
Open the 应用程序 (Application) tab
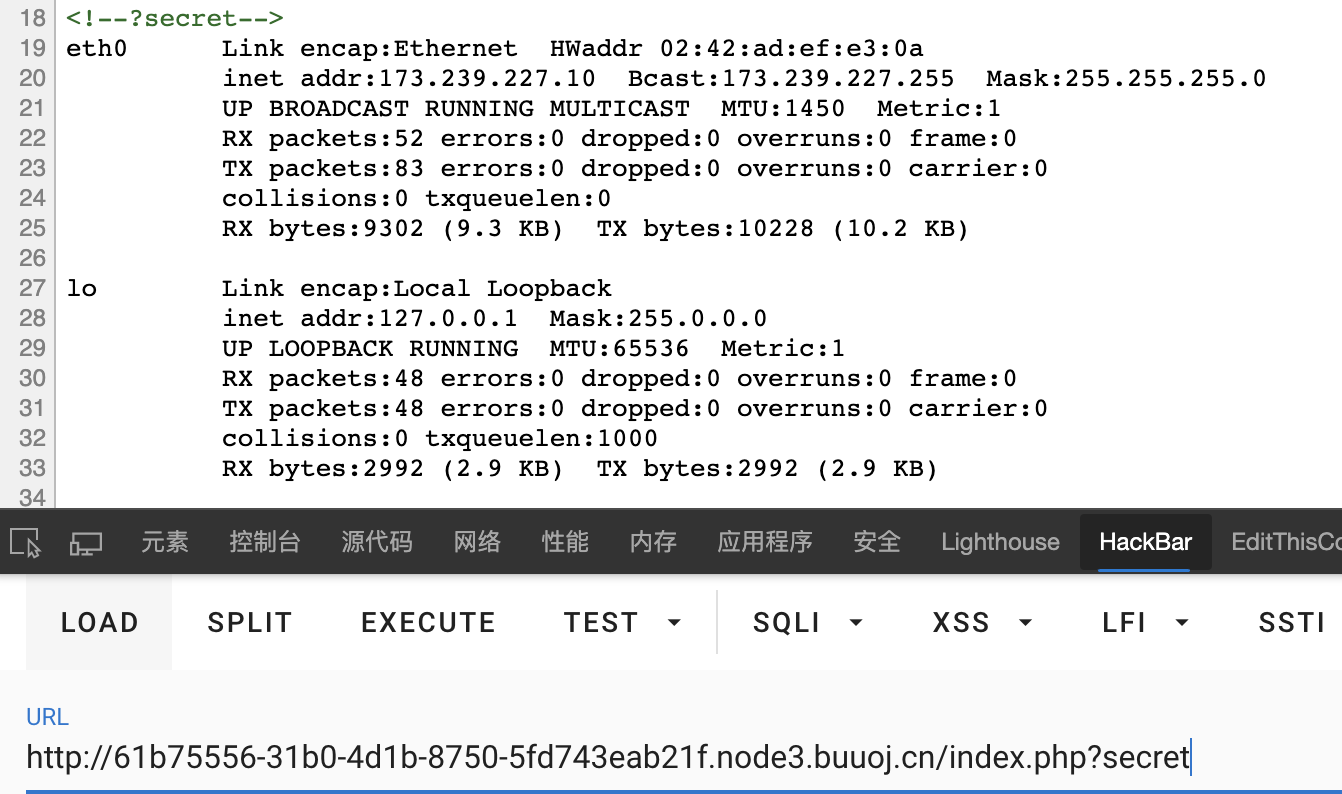point(765,542)
